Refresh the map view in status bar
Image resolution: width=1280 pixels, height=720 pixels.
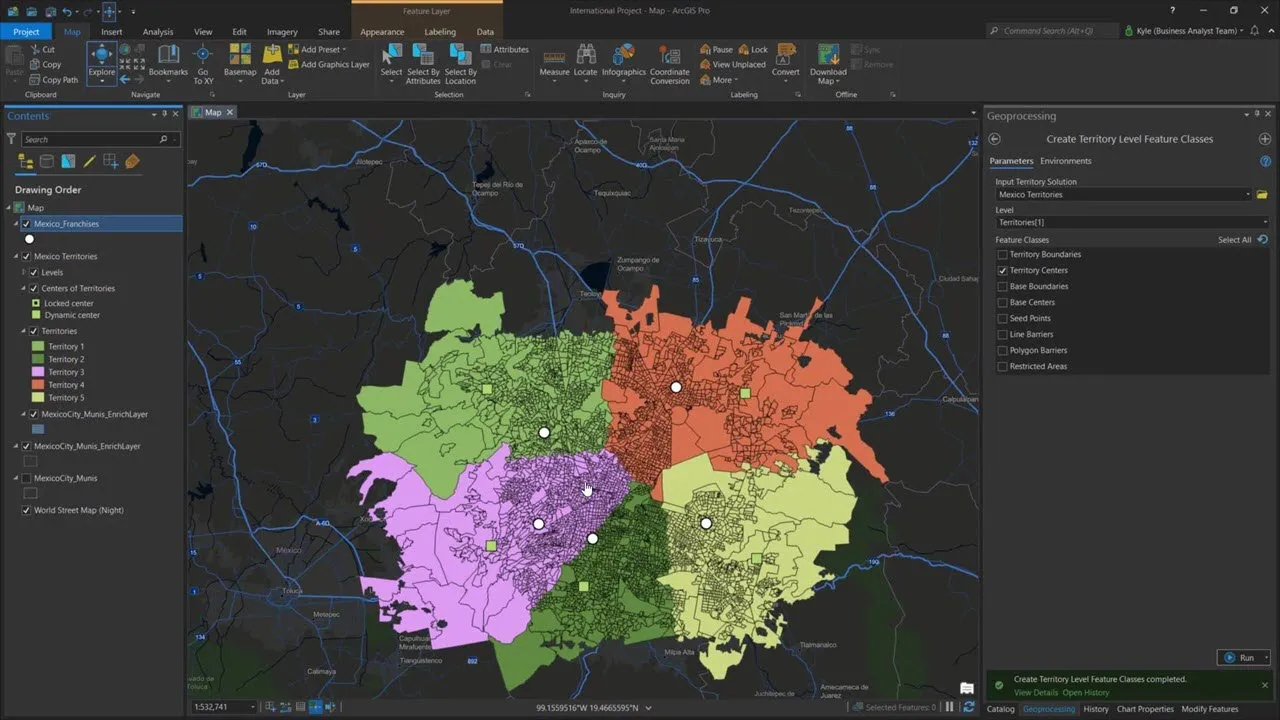pyautogui.click(x=968, y=707)
